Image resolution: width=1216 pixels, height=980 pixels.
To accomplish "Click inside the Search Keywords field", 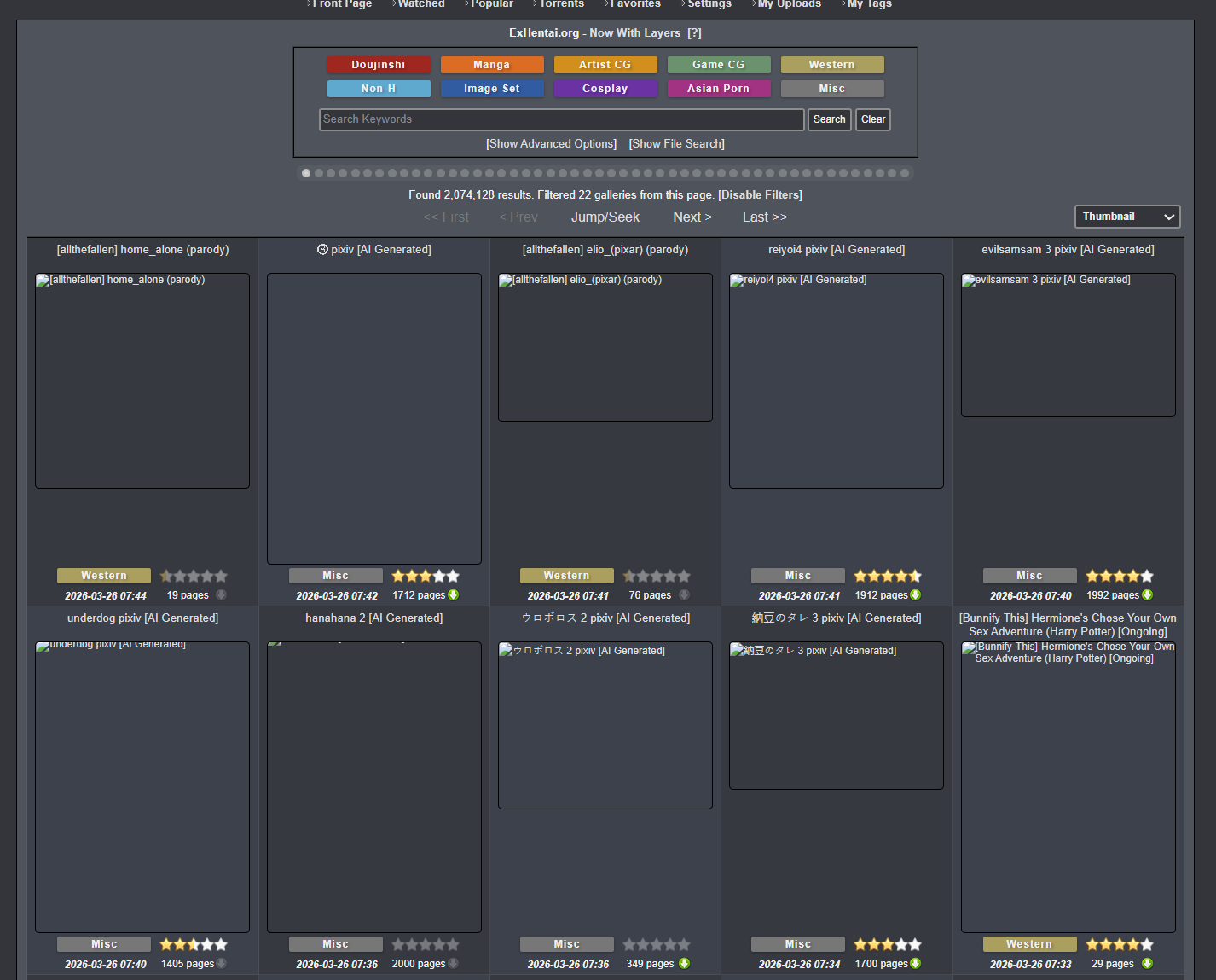I will click(562, 119).
